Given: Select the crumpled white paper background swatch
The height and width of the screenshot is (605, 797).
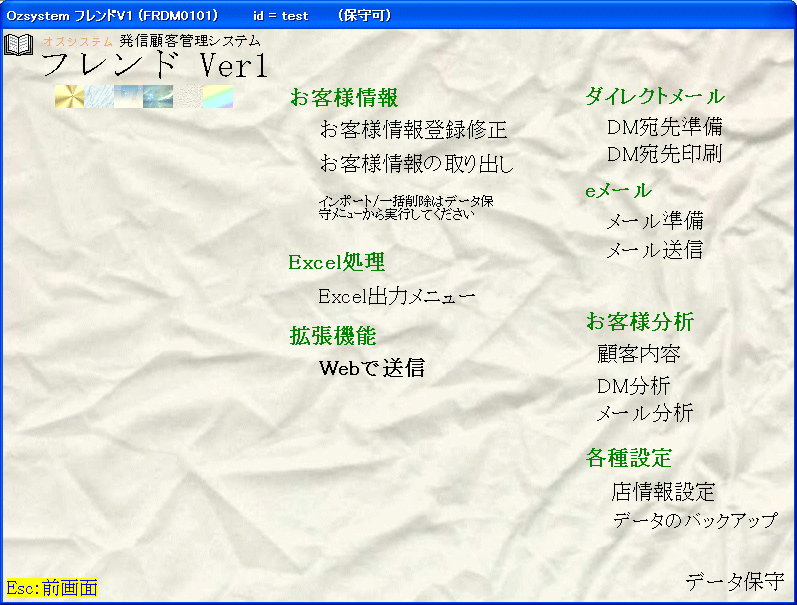Looking at the screenshot, I should 188,96.
